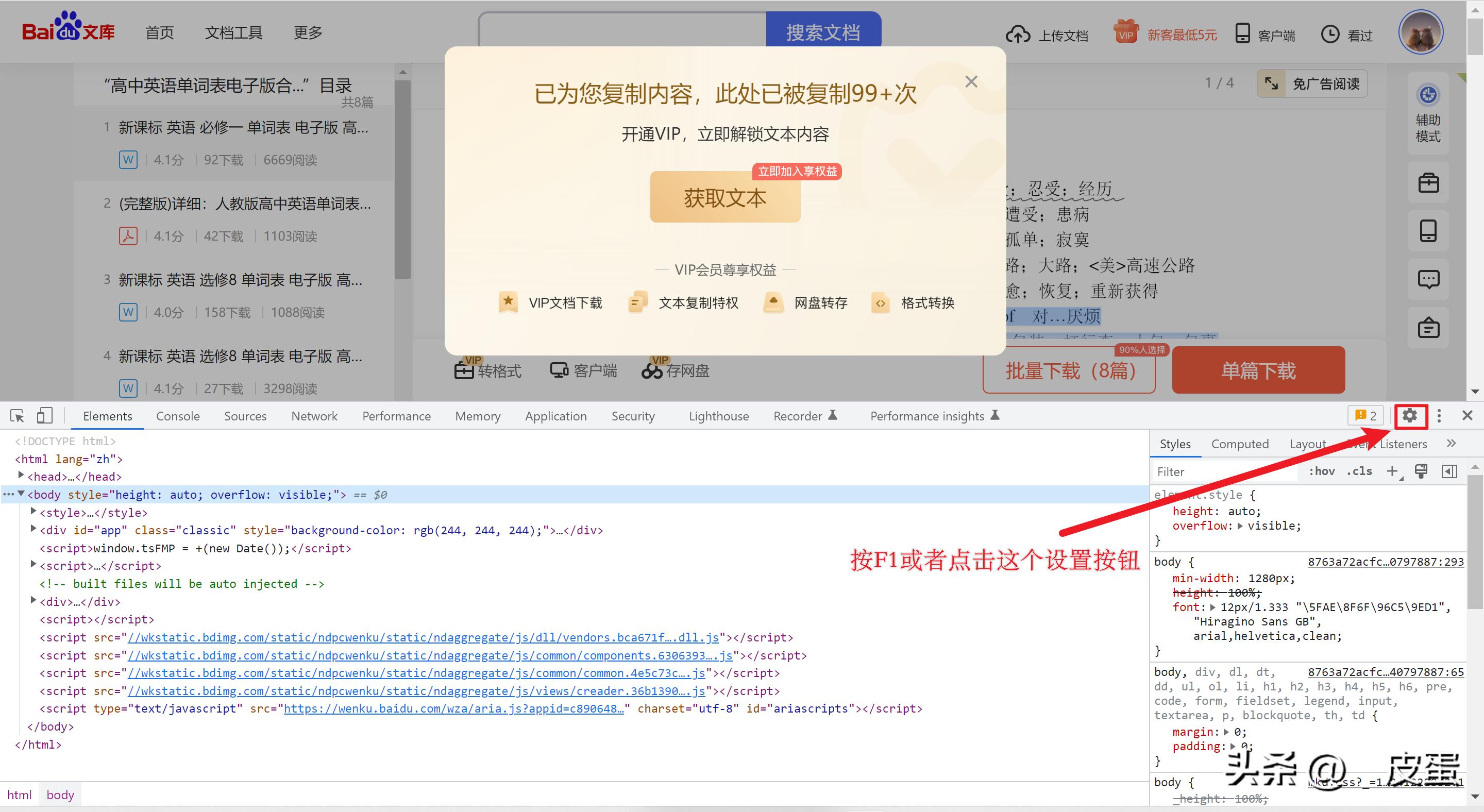Click the 看过 history clock icon
1484x812 pixels.
pos(1329,35)
